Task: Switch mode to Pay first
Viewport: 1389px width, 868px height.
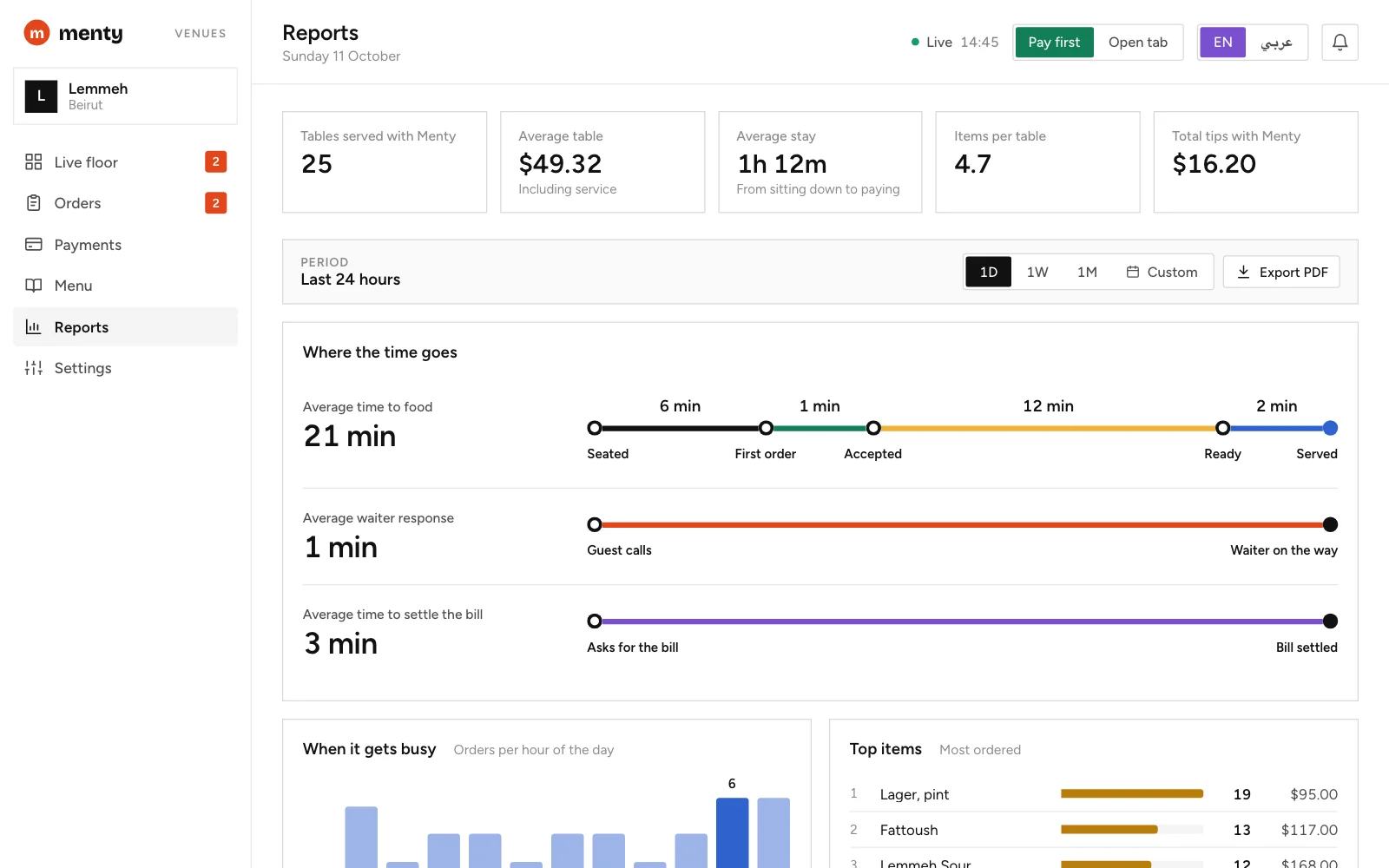Action: (1054, 42)
